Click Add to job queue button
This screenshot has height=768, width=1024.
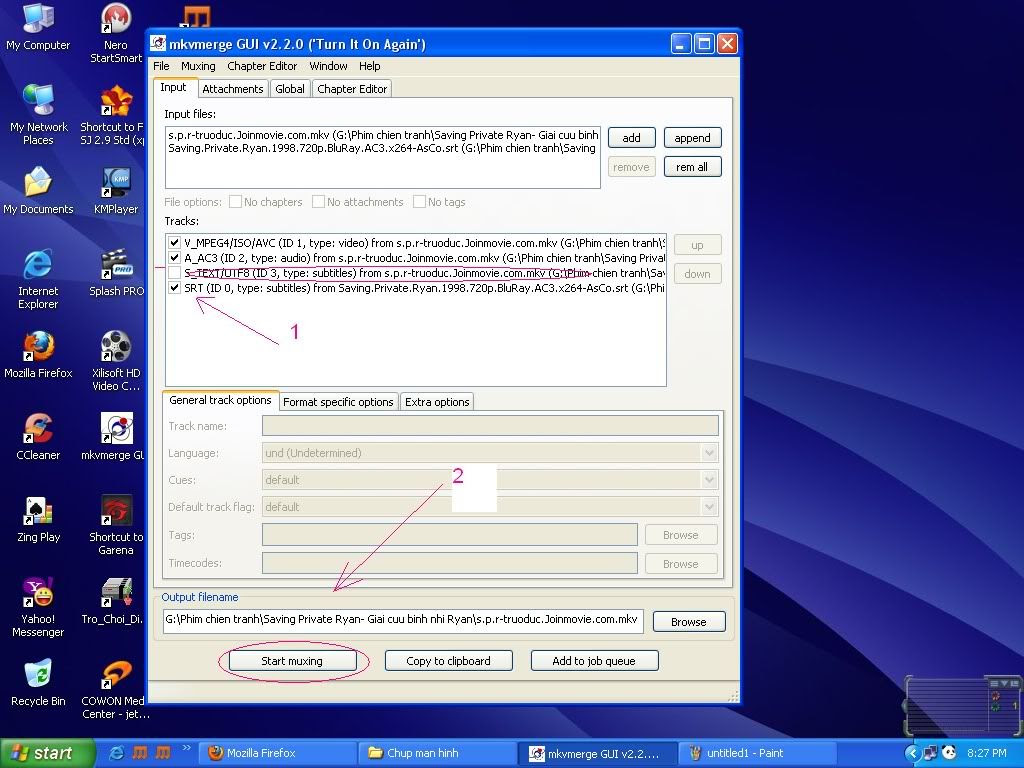pos(594,661)
